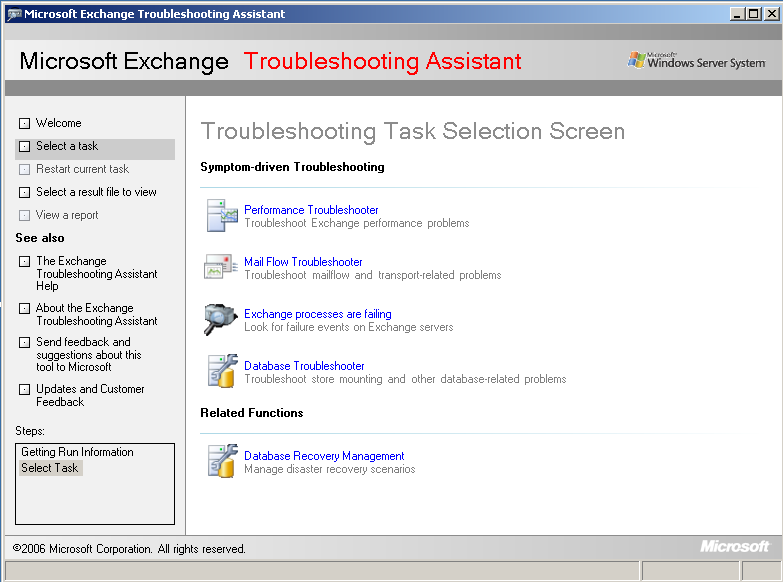Click the application icon in the title bar
783x582 pixels.
click(14, 14)
